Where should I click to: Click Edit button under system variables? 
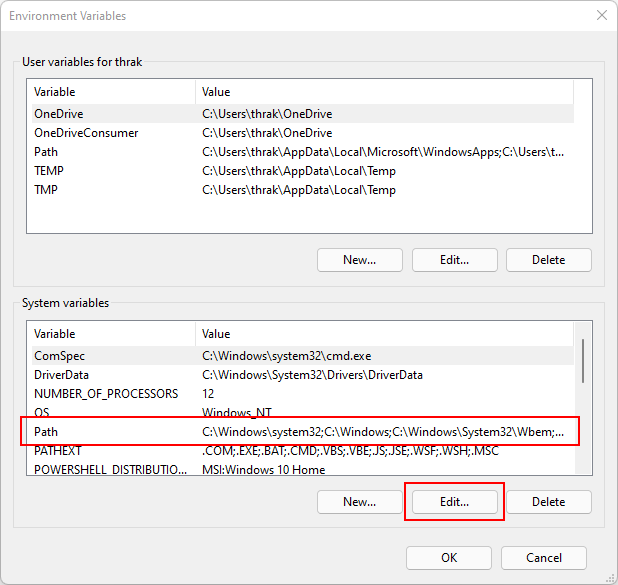coord(454,502)
